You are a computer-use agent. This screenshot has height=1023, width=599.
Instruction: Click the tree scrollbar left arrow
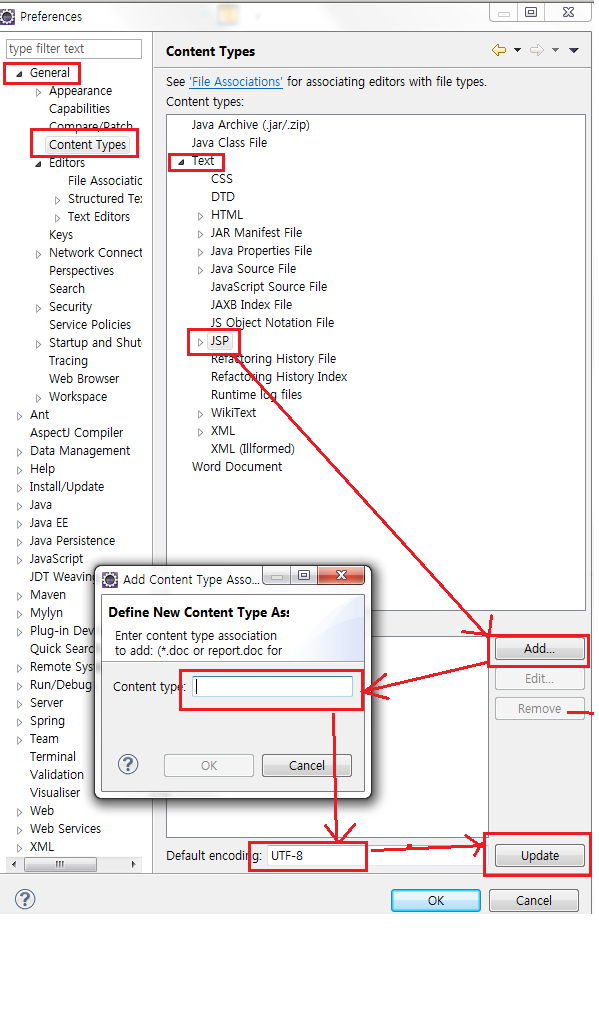14,864
